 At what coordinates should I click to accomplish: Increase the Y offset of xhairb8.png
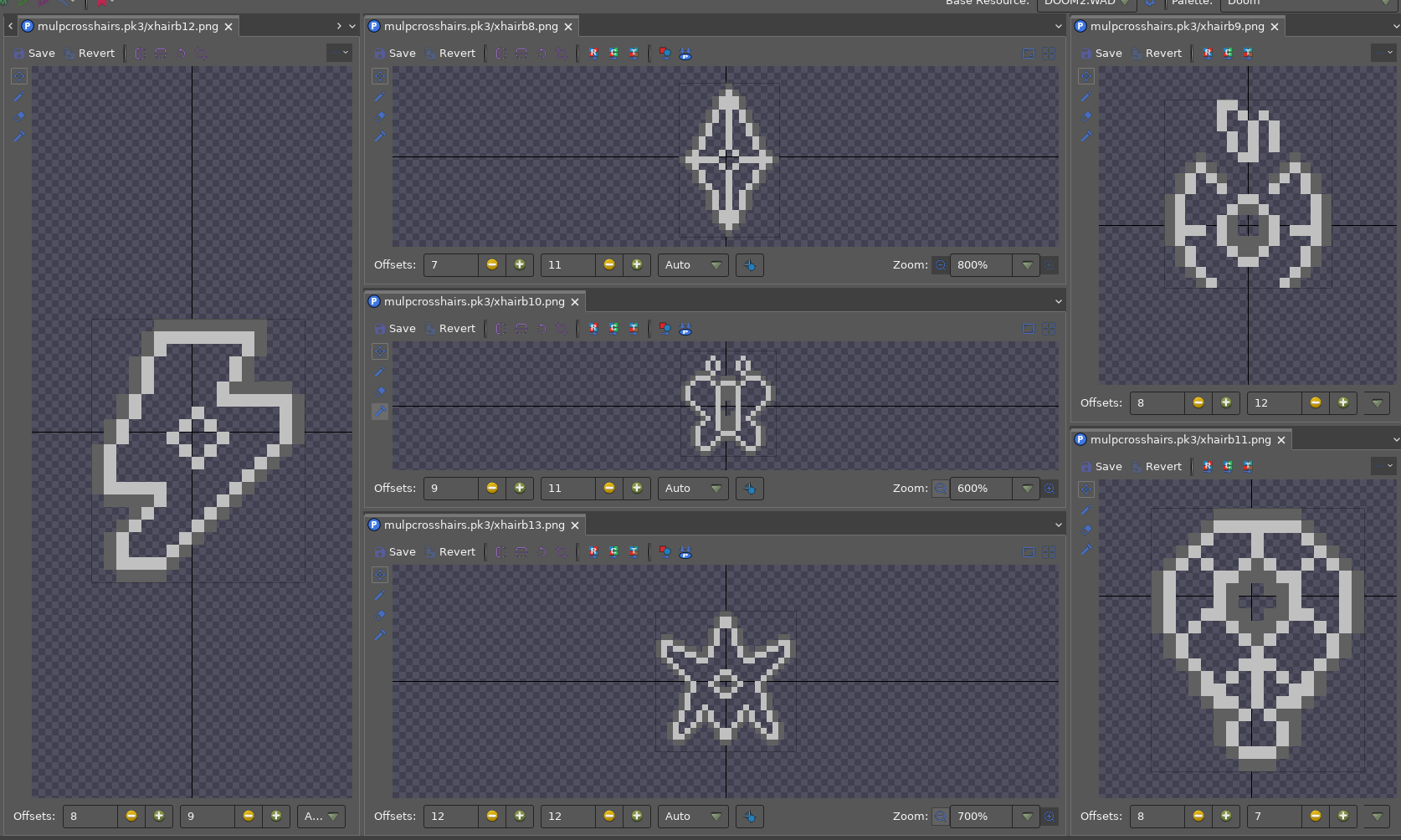pyautogui.click(x=637, y=265)
